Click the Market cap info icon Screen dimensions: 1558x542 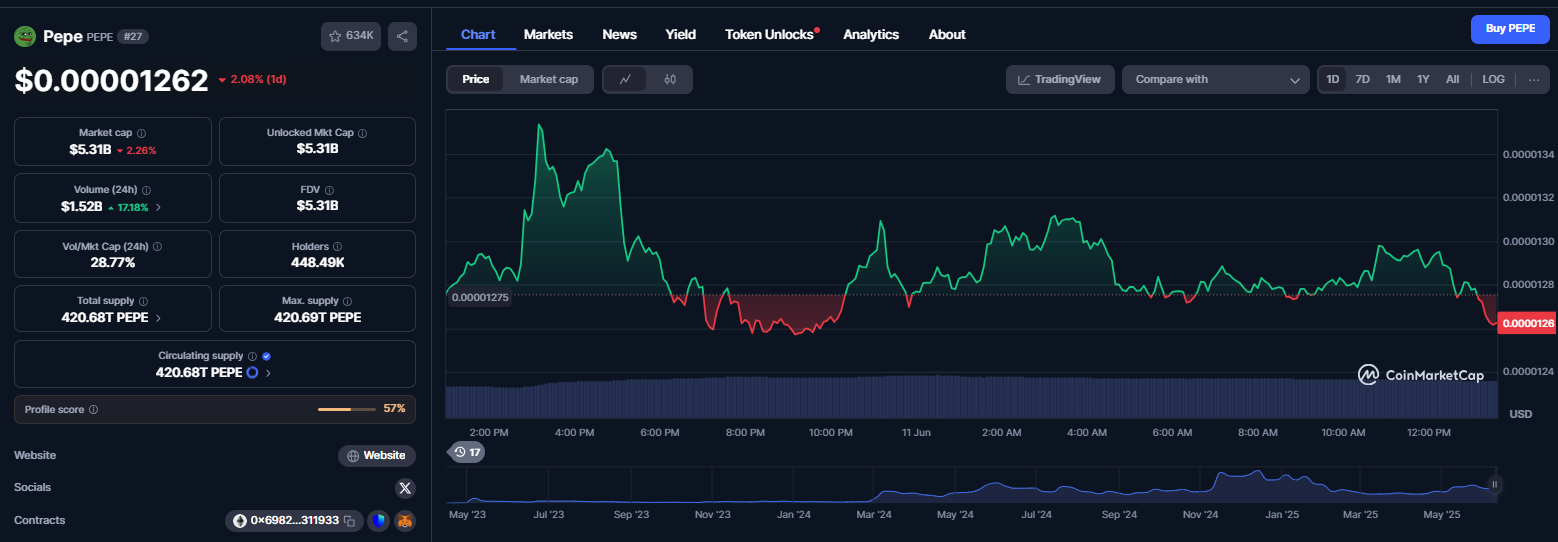point(141,133)
